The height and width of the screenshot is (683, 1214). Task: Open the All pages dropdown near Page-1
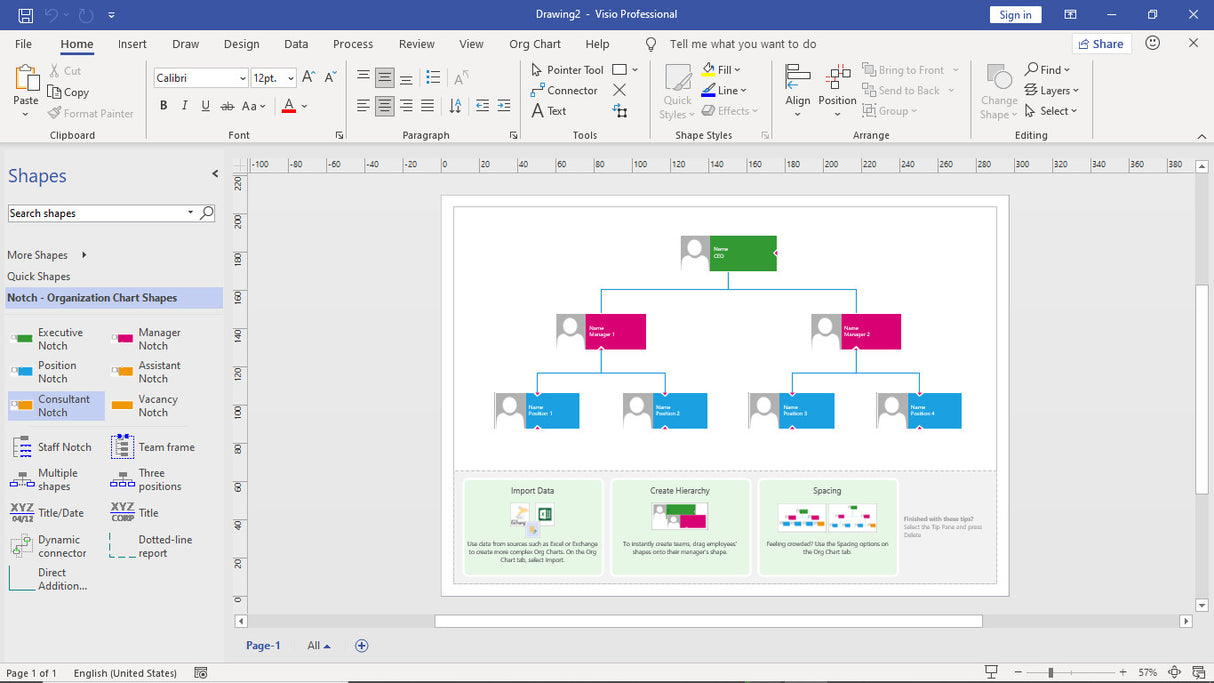pyautogui.click(x=318, y=645)
